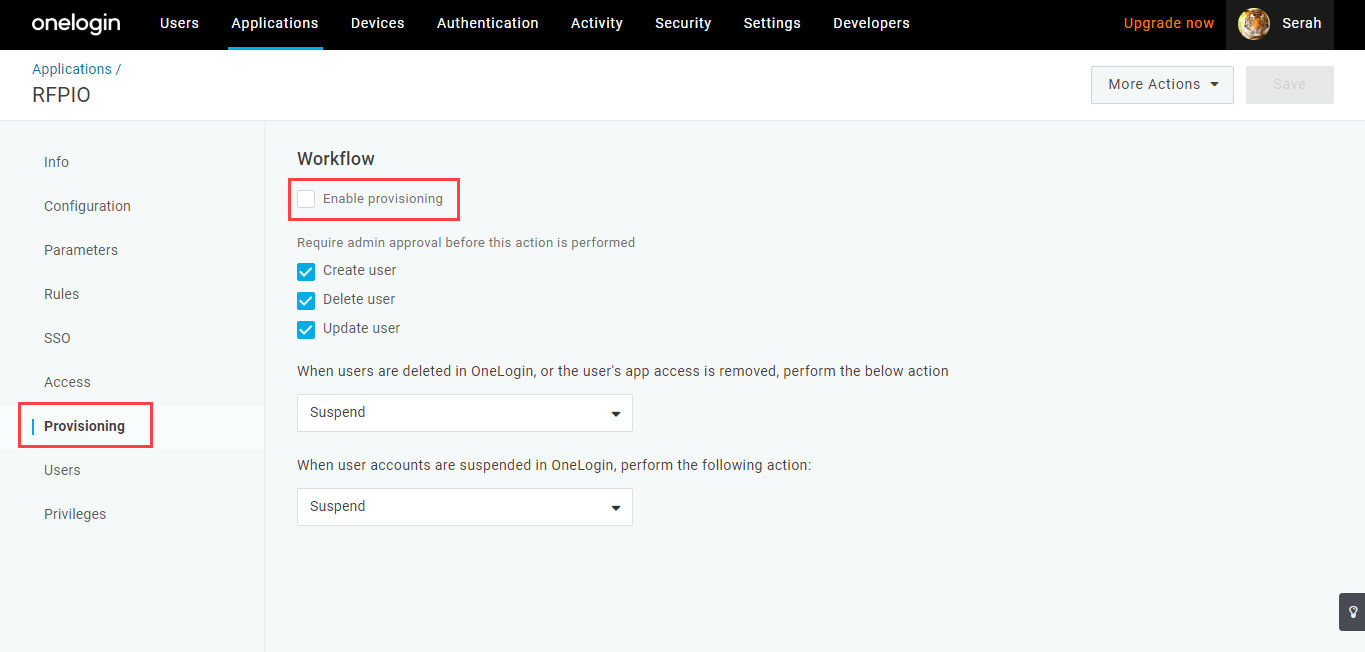The width and height of the screenshot is (1365, 652).
Task: Open the Parameters sidebar tab
Action: click(x=81, y=250)
